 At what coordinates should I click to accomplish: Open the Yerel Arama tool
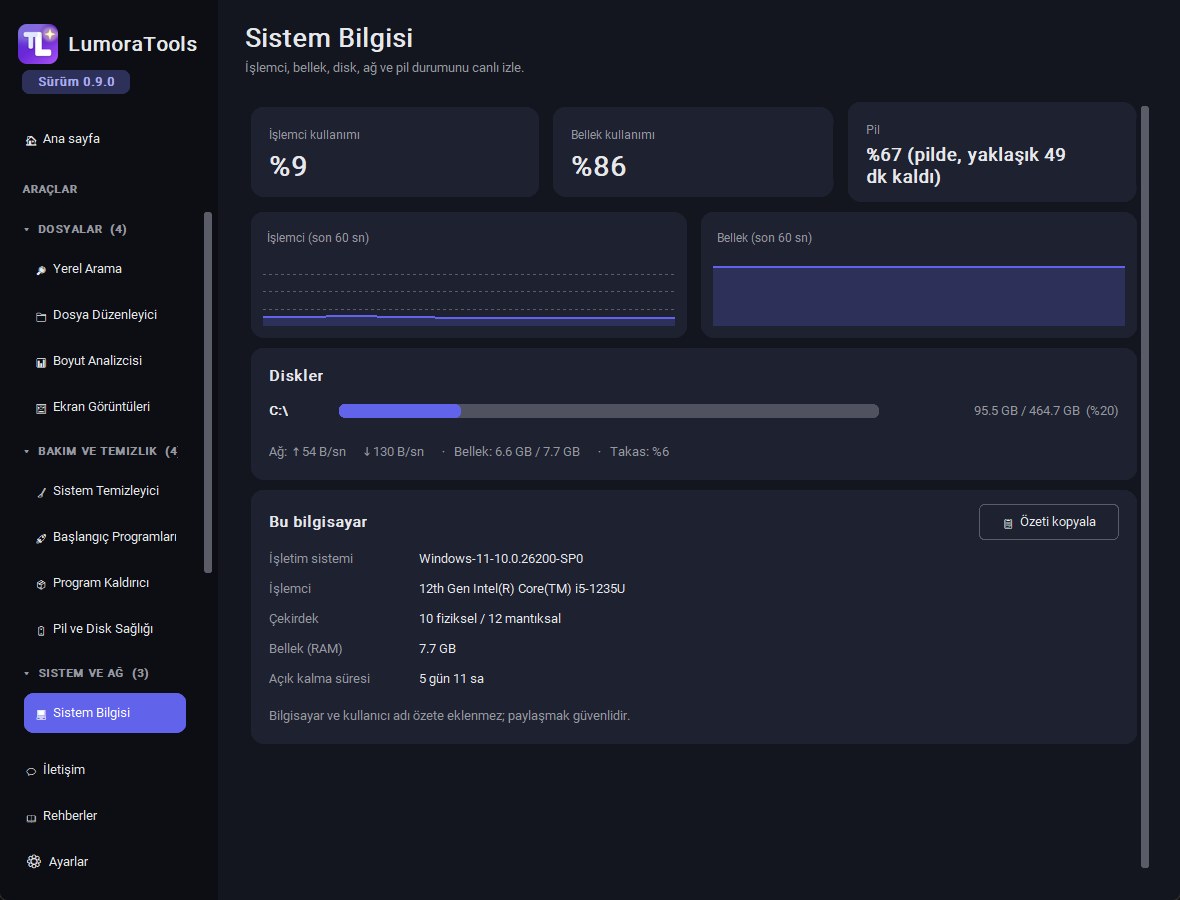(x=105, y=269)
